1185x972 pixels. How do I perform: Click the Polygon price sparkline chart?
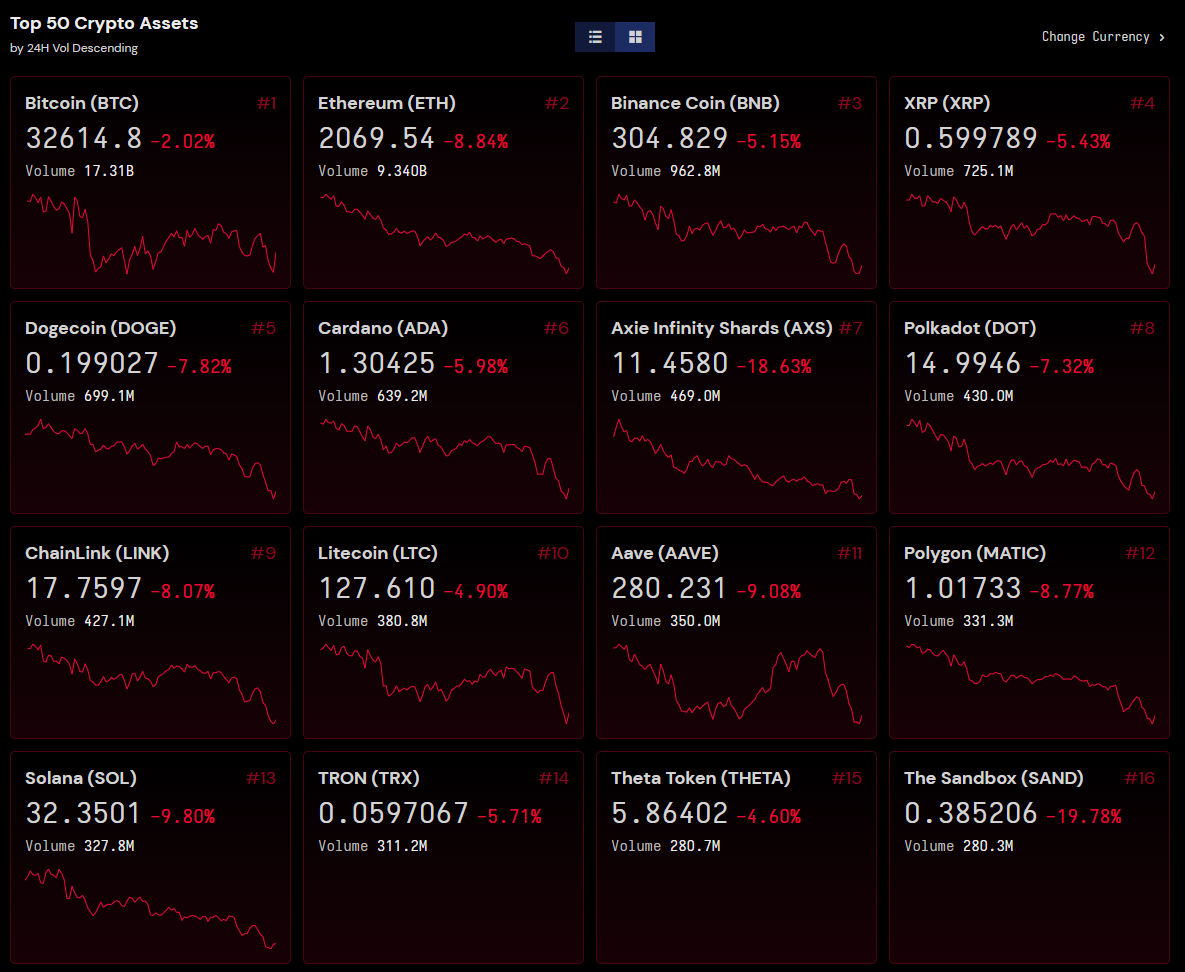click(1030, 683)
